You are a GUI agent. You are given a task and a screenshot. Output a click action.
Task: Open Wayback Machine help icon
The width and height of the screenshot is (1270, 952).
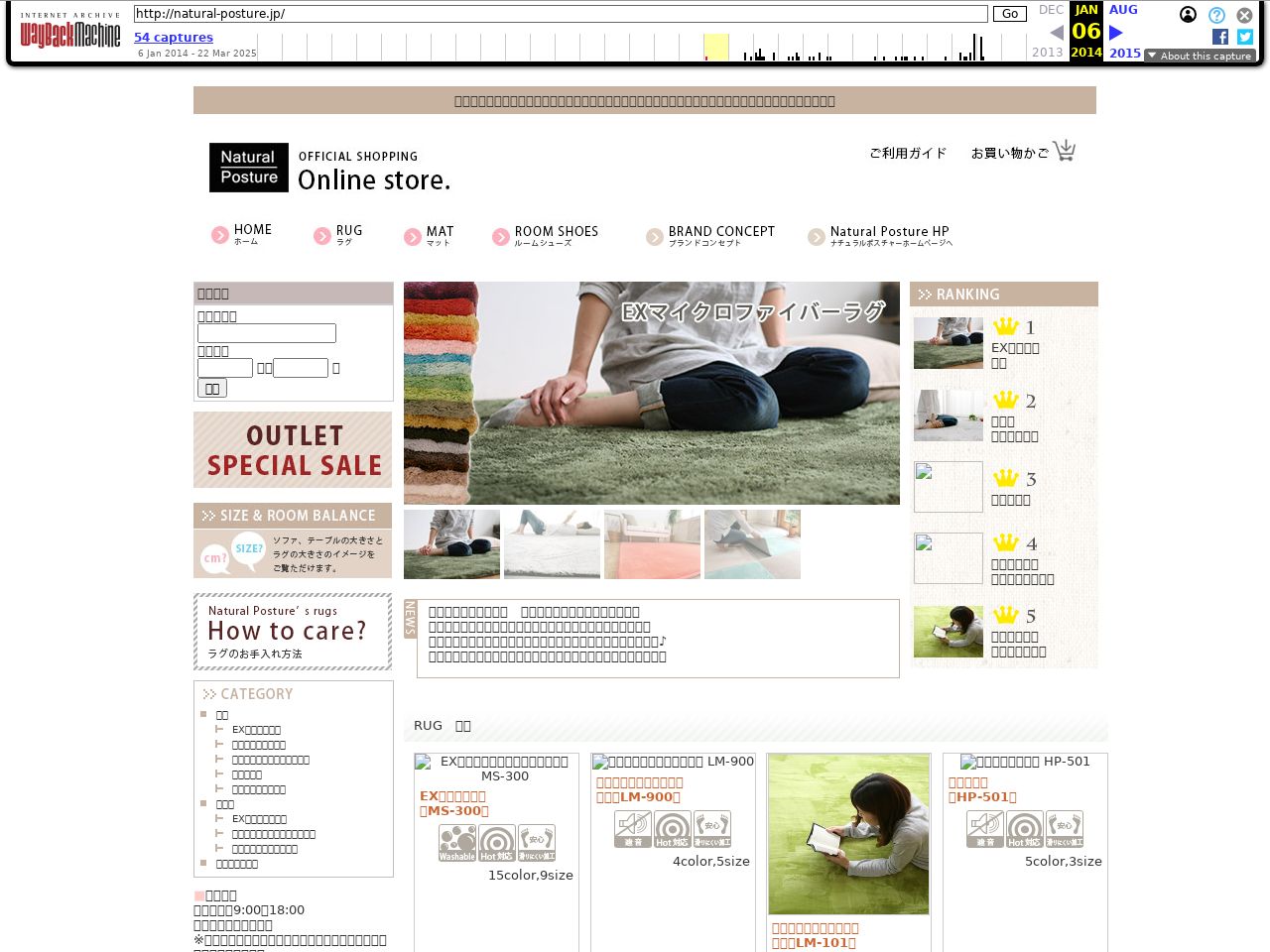tap(1216, 15)
